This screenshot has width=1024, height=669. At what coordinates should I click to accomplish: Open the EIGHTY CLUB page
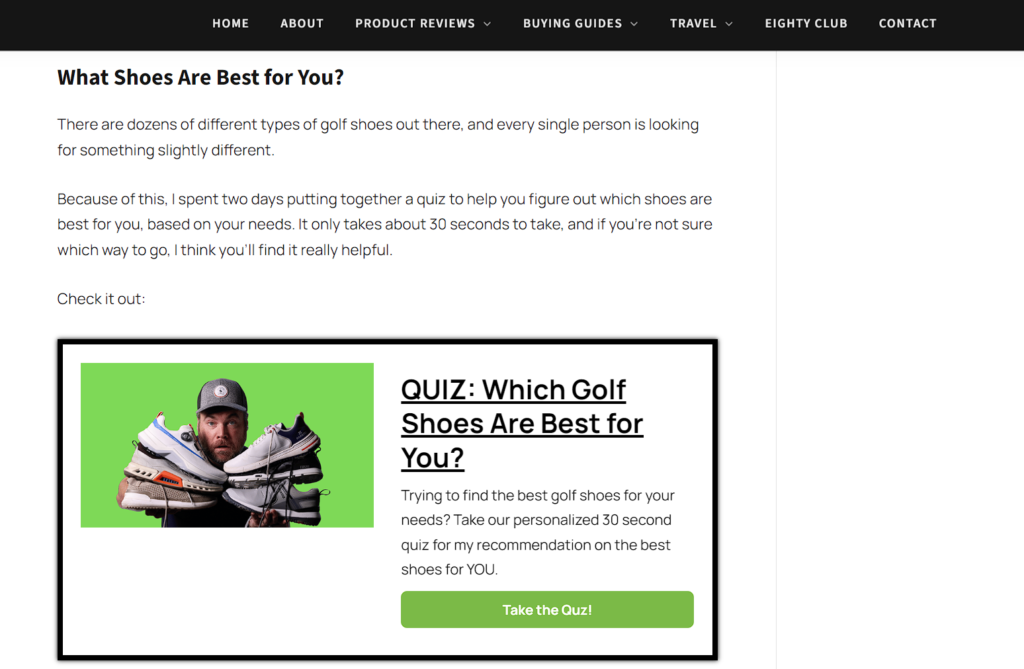pyautogui.click(x=806, y=23)
